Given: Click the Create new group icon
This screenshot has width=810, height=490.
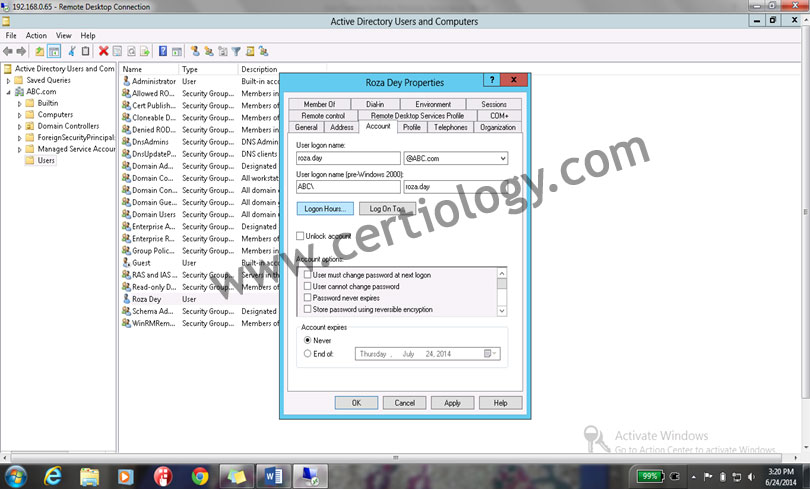Looking at the screenshot, I should [209, 51].
